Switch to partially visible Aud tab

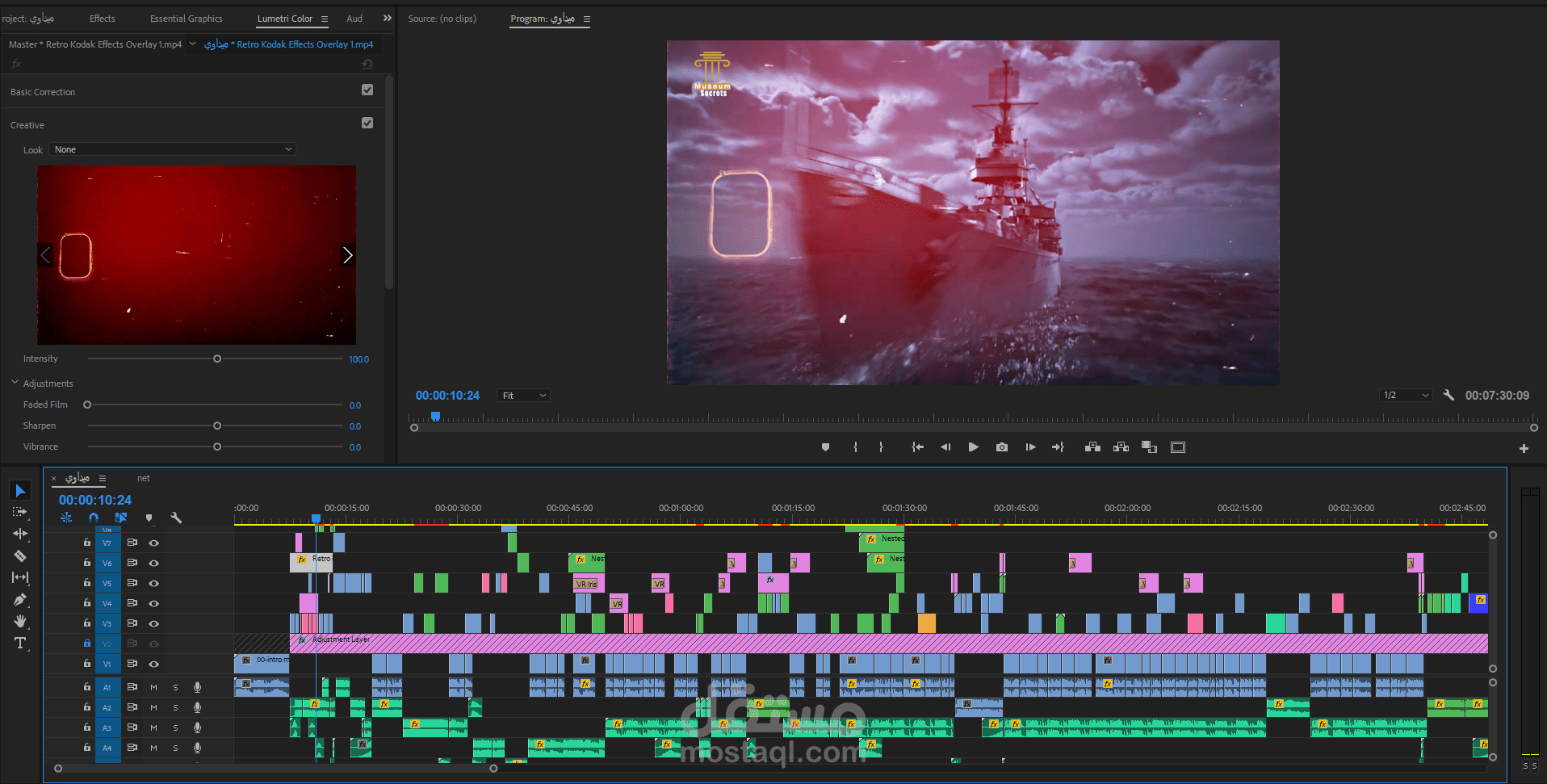click(x=354, y=19)
